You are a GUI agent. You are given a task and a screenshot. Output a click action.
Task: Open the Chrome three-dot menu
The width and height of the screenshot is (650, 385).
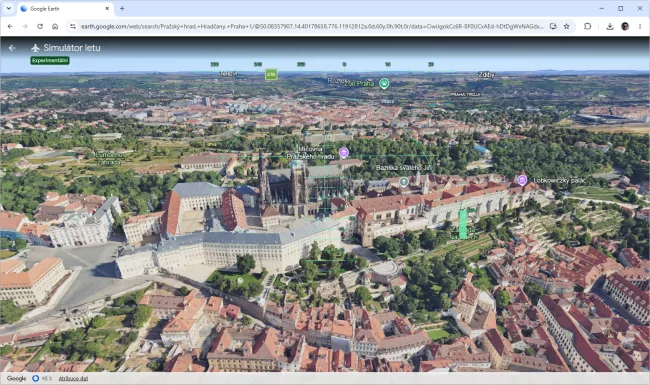pos(640,26)
